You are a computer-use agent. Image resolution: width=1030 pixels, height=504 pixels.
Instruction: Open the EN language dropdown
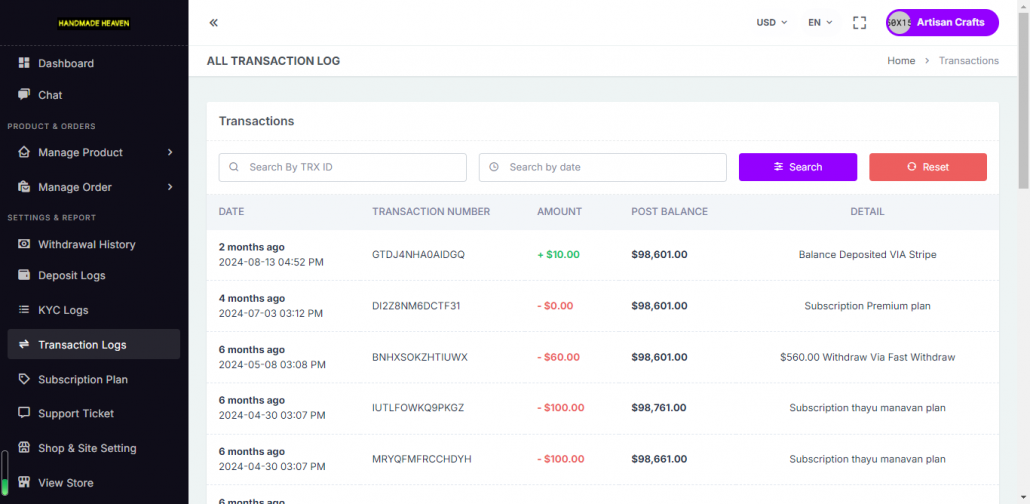tap(820, 22)
